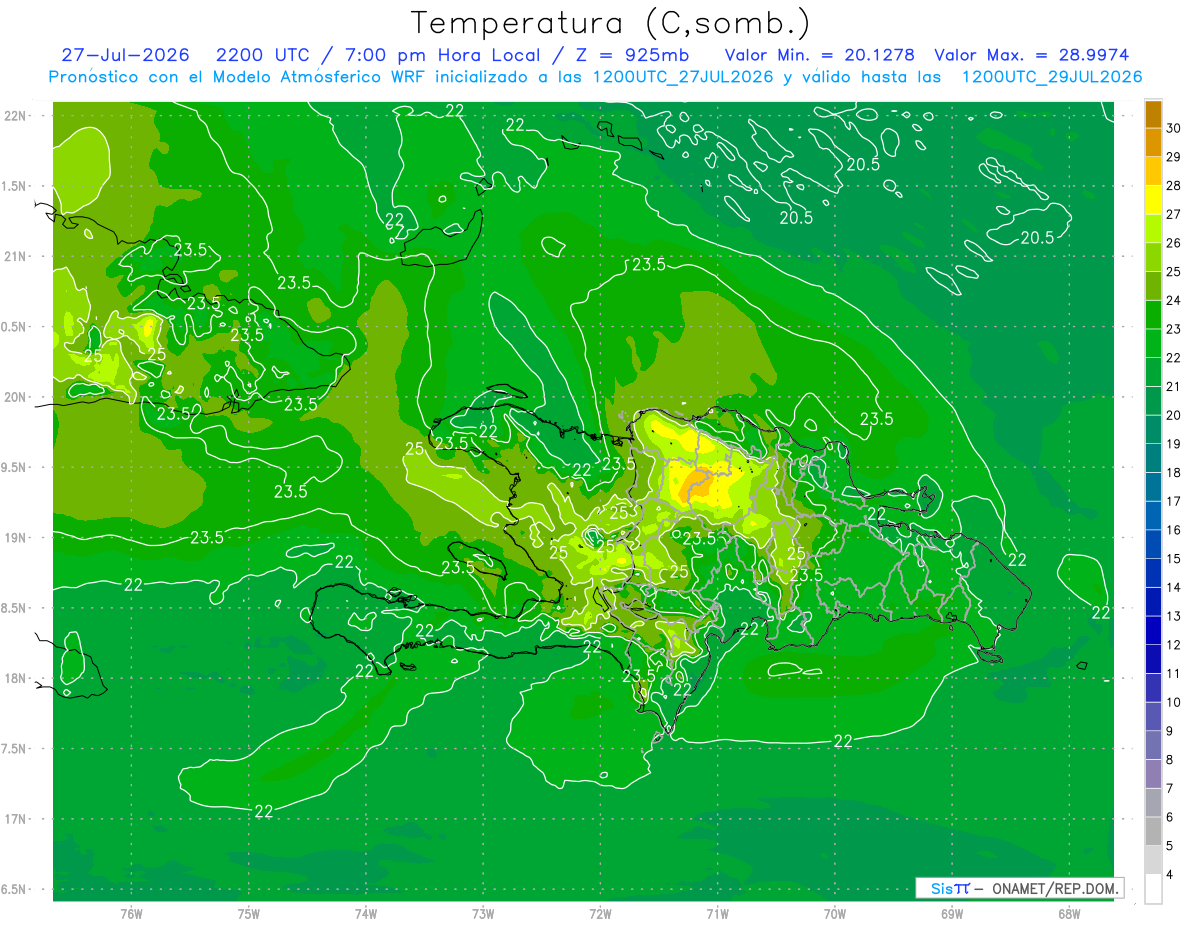The image size is (1200, 927).
Task: Click the legend value 12
Action: click(x=1174, y=644)
